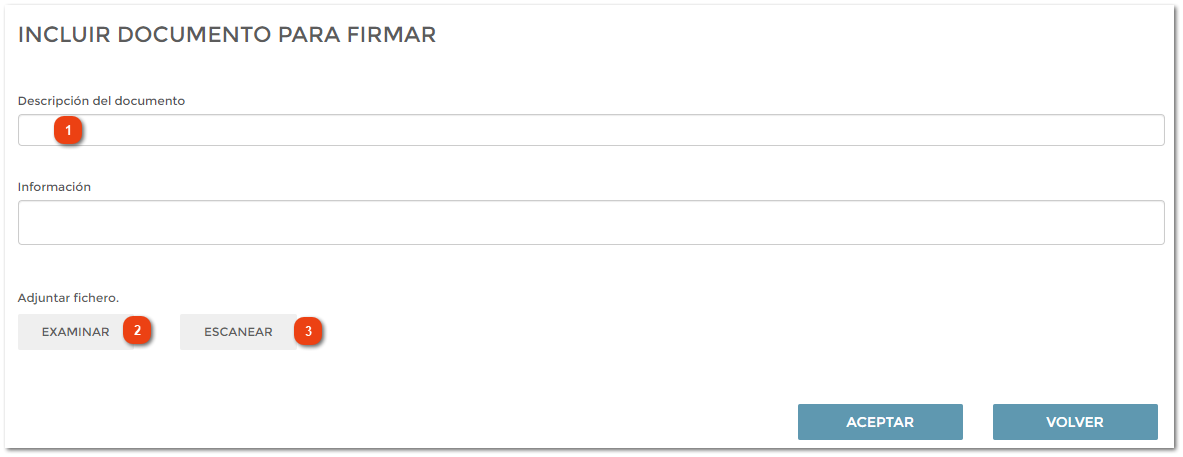
Task: Click the red number 3 callout badge
Action: pos(308,331)
